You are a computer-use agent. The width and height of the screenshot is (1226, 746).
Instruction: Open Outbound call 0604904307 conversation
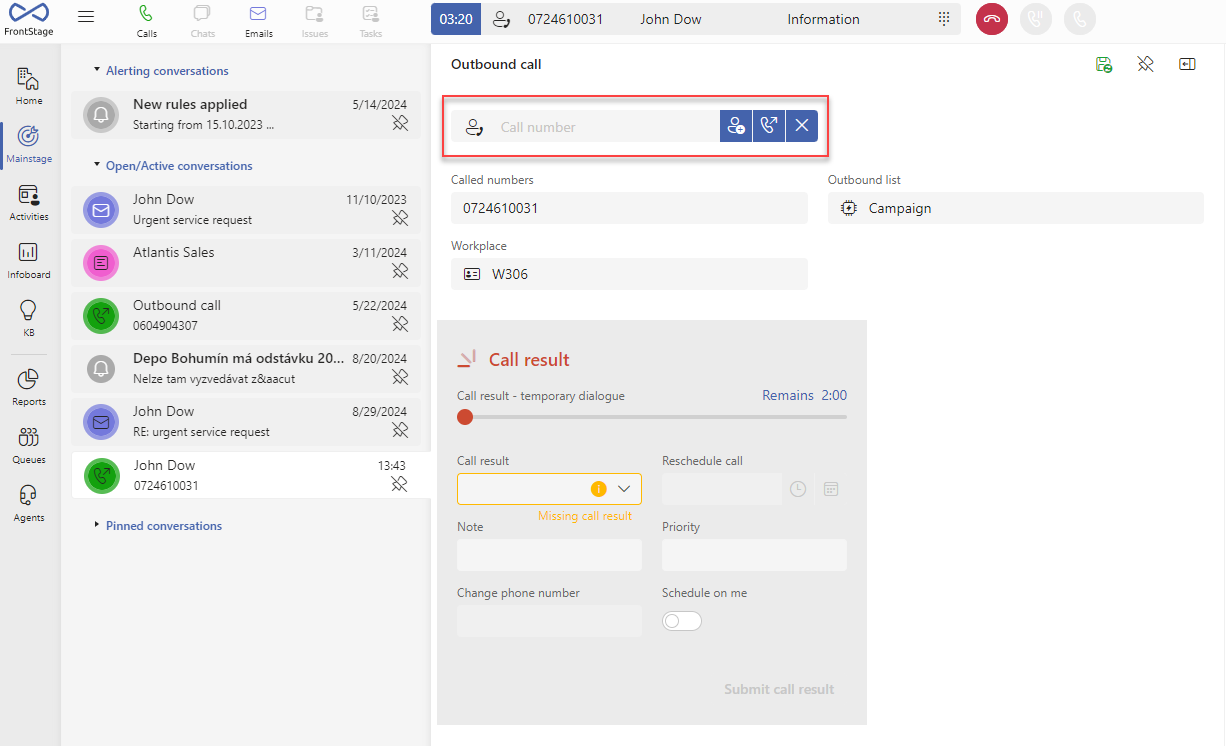[x=246, y=315]
